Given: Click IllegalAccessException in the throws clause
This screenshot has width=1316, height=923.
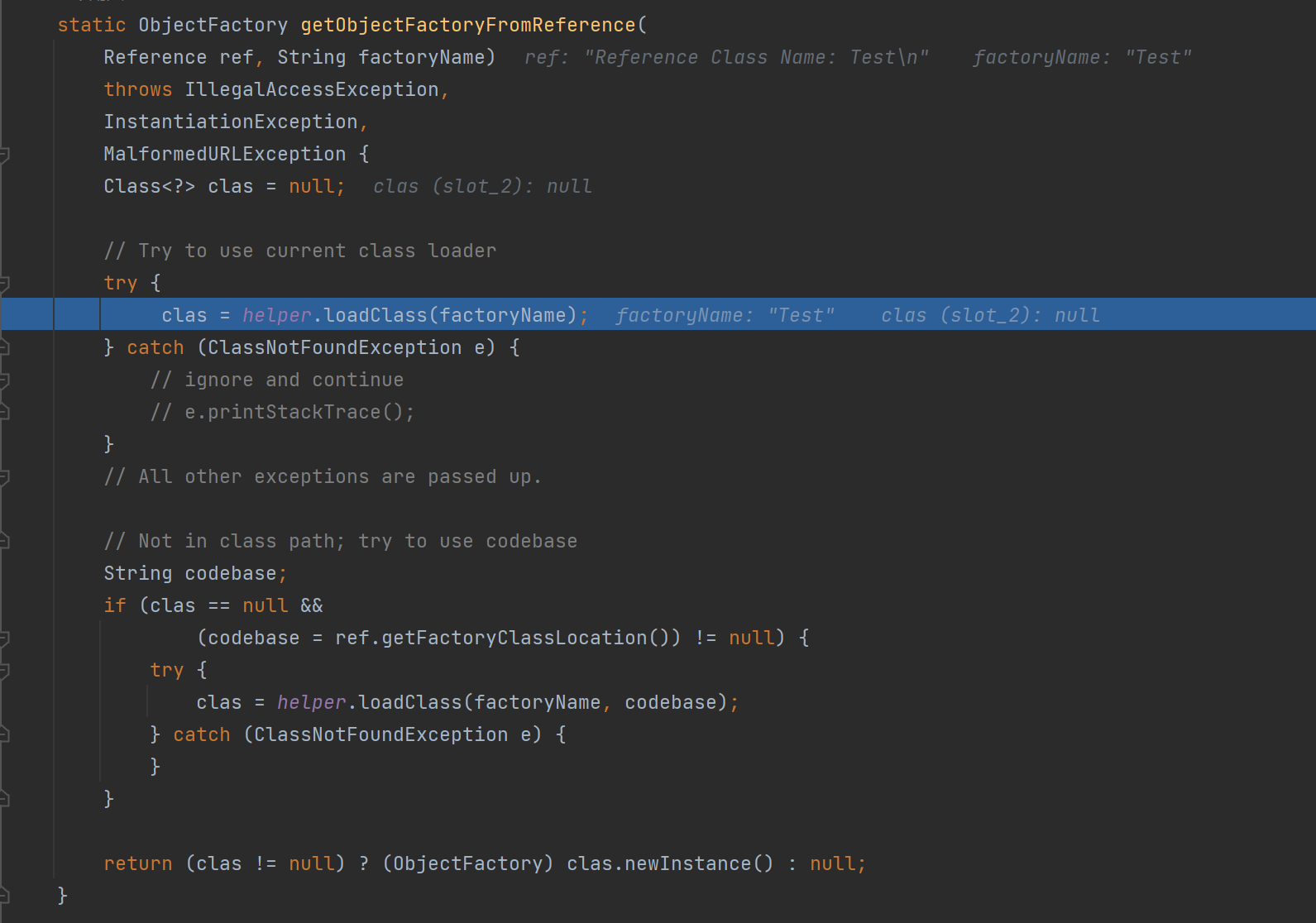Looking at the screenshot, I should pyautogui.click(x=311, y=90).
